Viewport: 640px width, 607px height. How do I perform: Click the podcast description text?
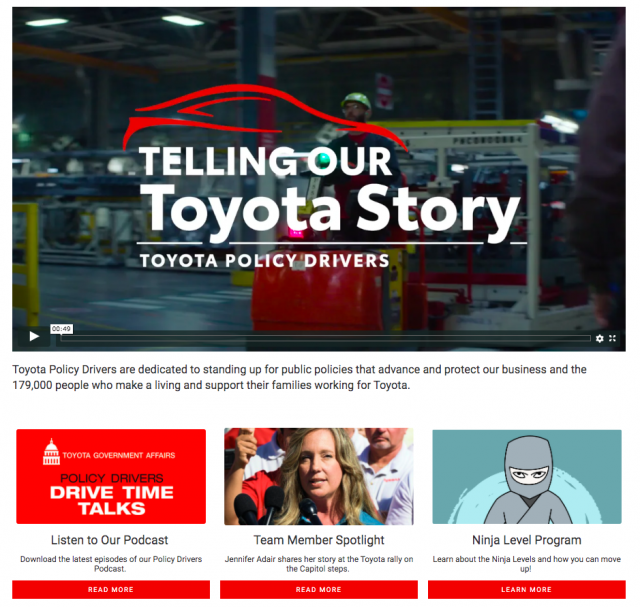[111, 564]
